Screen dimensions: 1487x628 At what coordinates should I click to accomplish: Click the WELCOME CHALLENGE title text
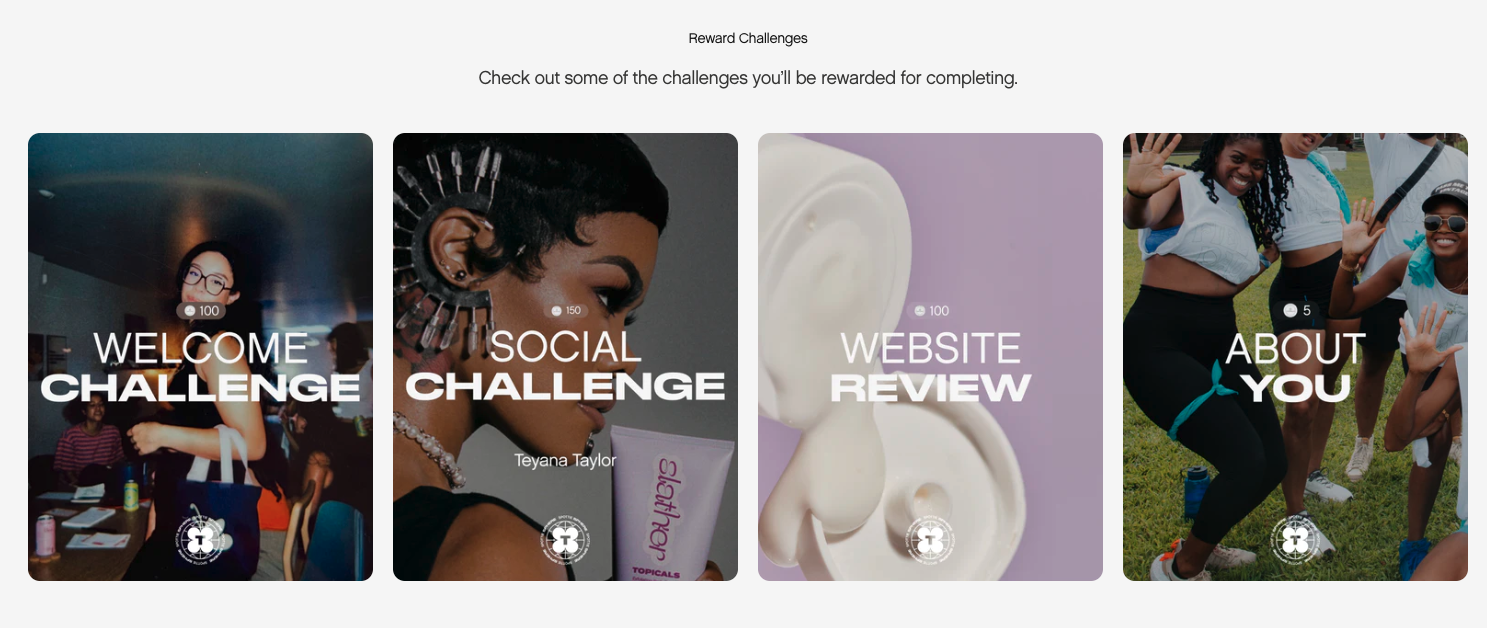point(201,366)
